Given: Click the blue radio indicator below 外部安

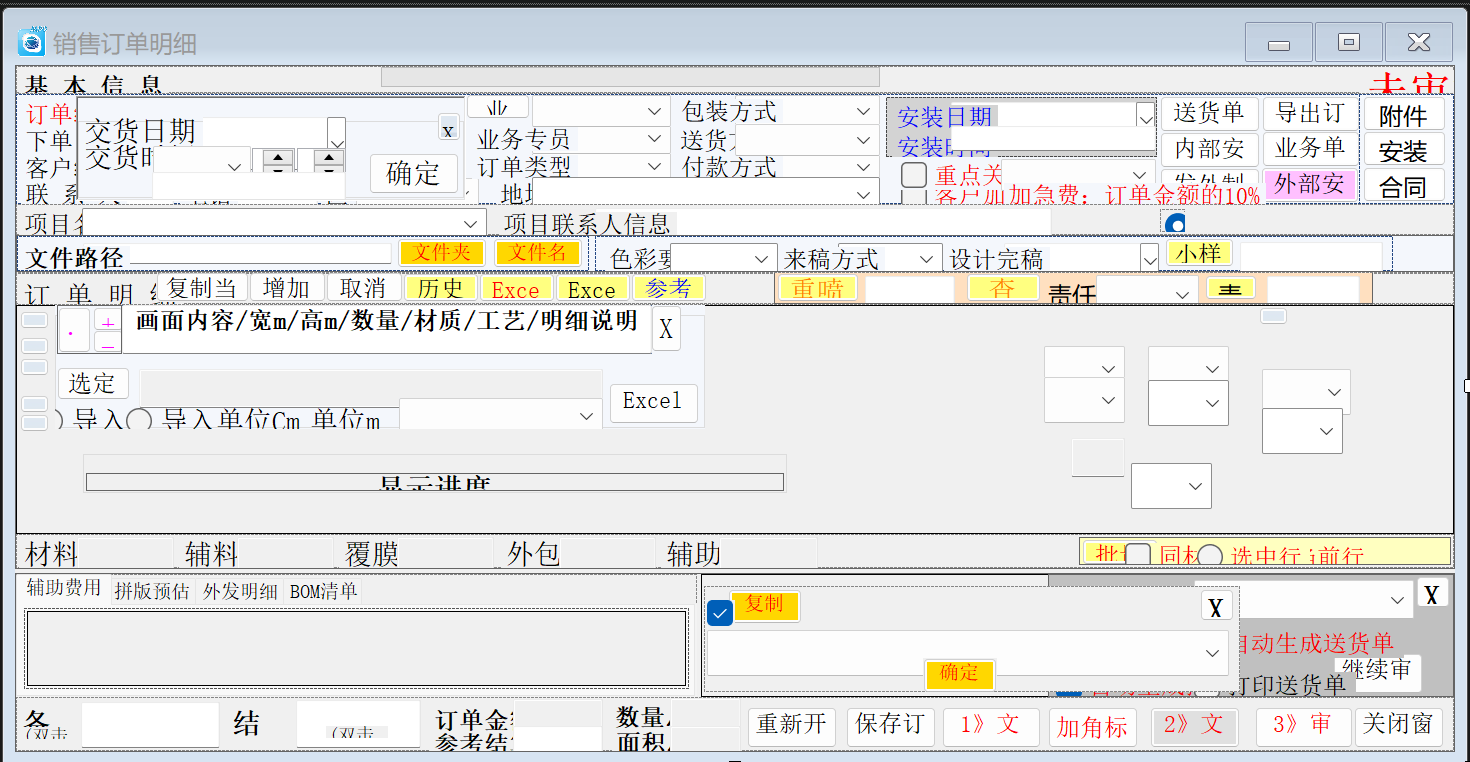Looking at the screenshot, I should tap(1175, 222).
